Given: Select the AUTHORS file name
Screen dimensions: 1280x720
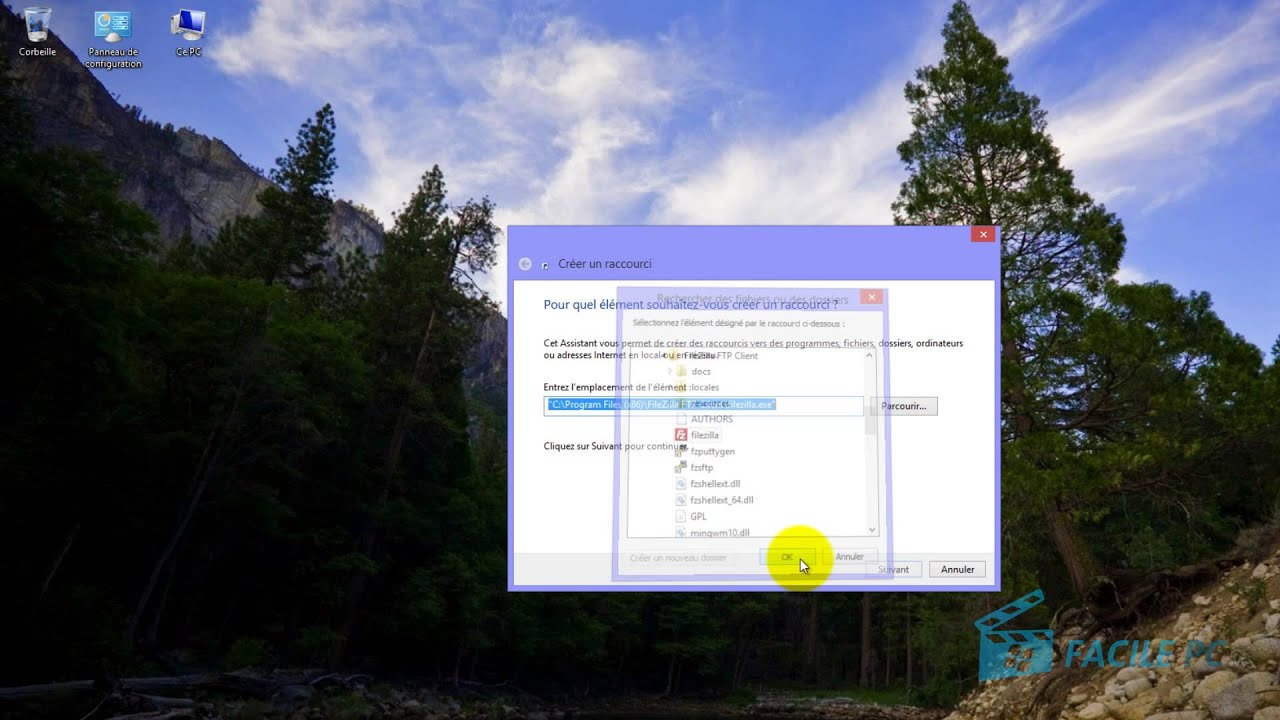Looking at the screenshot, I should 712,419.
